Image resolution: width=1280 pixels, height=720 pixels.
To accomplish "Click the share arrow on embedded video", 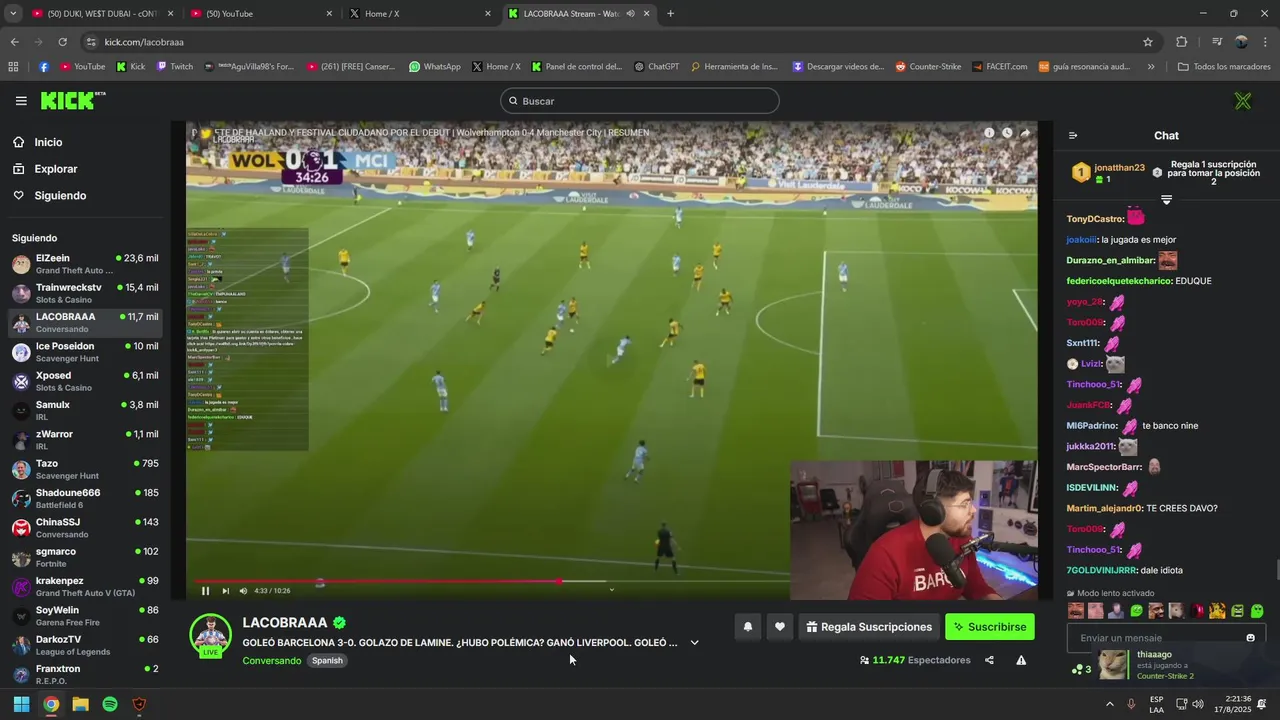I will pyautogui.click(x=1025, y=133).
